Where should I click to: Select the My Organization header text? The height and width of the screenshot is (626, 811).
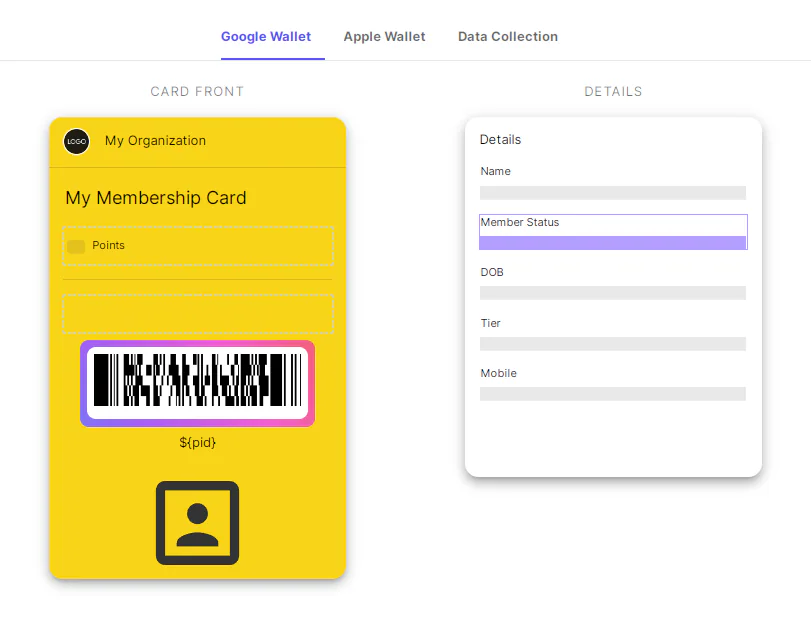tap(155, 141)
